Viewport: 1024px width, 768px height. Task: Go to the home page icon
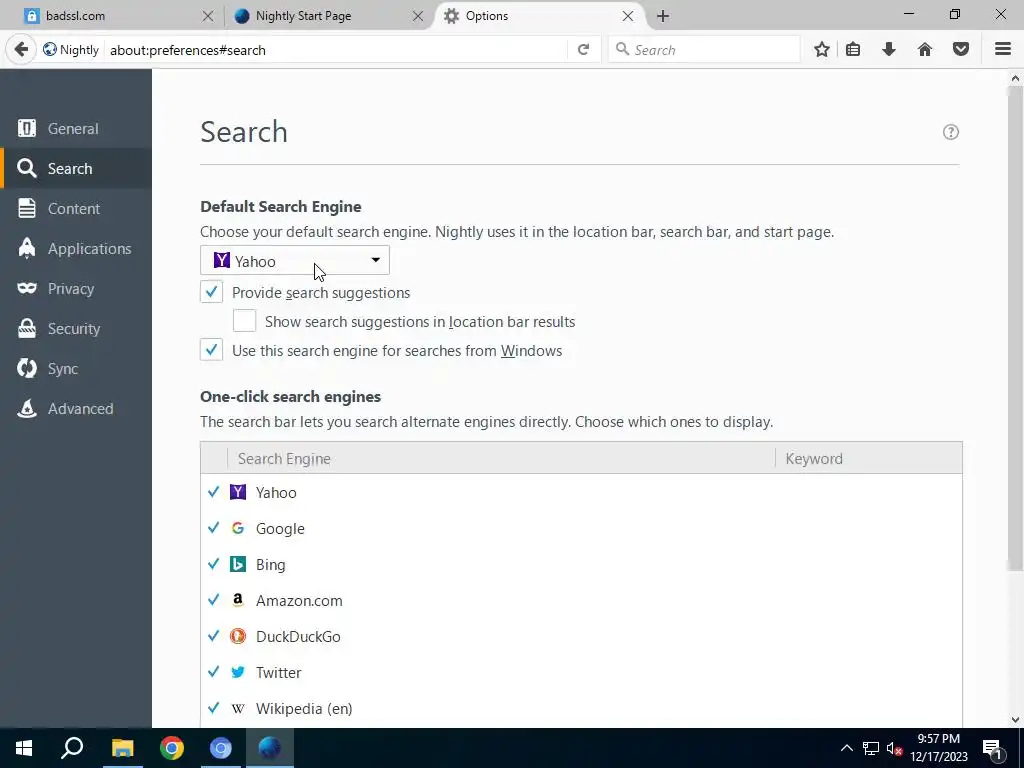click(x=925, y=50)
